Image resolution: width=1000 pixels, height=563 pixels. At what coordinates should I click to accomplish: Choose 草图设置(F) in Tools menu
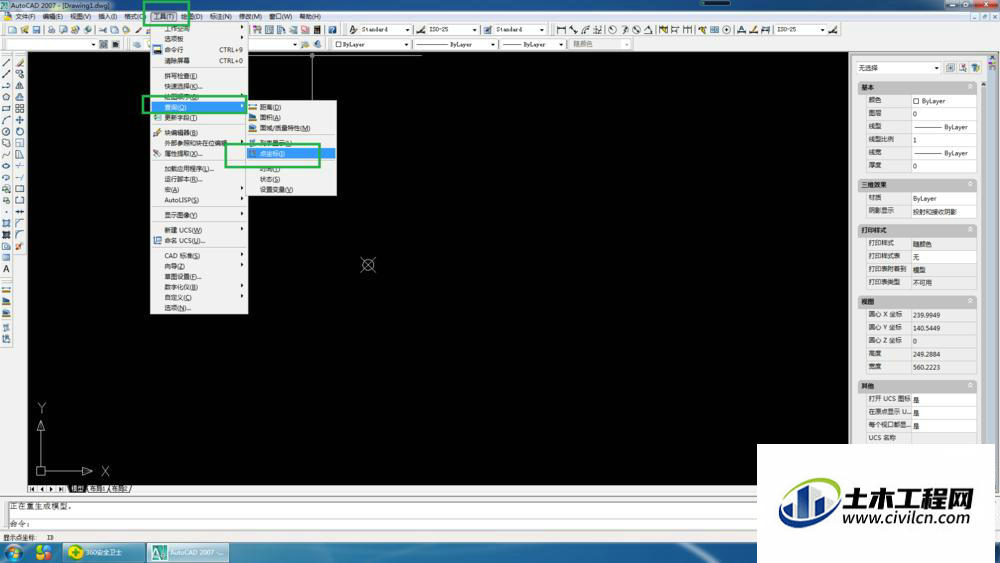click(199, 277)
